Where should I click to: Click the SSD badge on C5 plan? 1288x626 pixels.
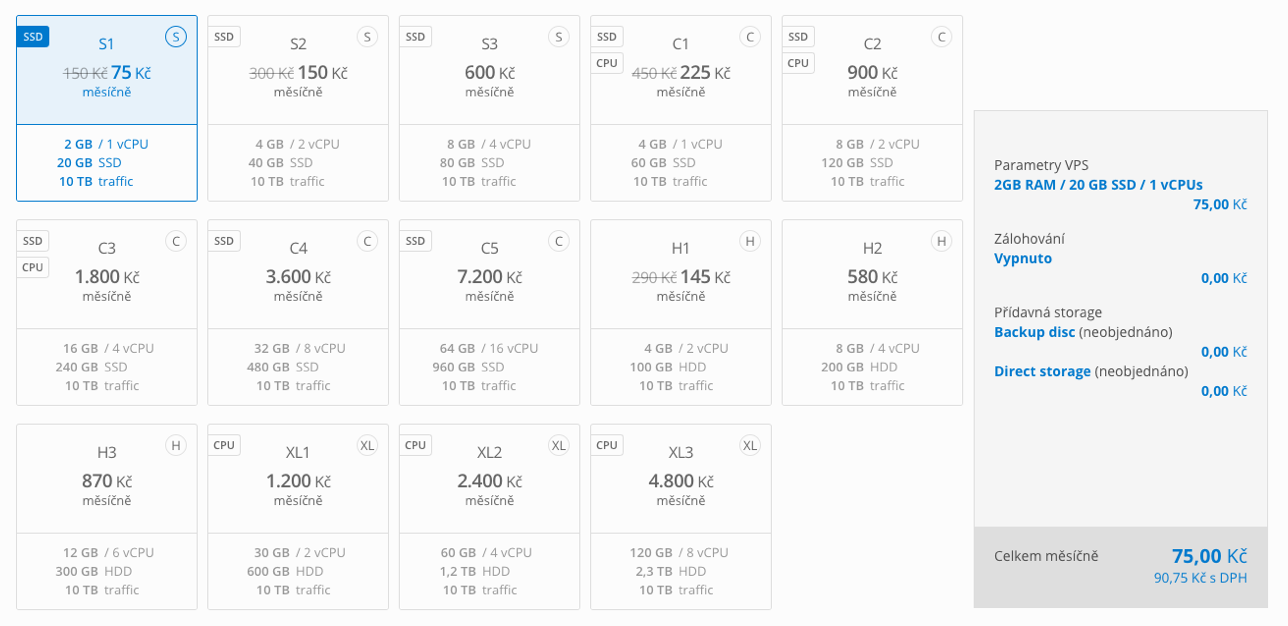click(415, 241)
